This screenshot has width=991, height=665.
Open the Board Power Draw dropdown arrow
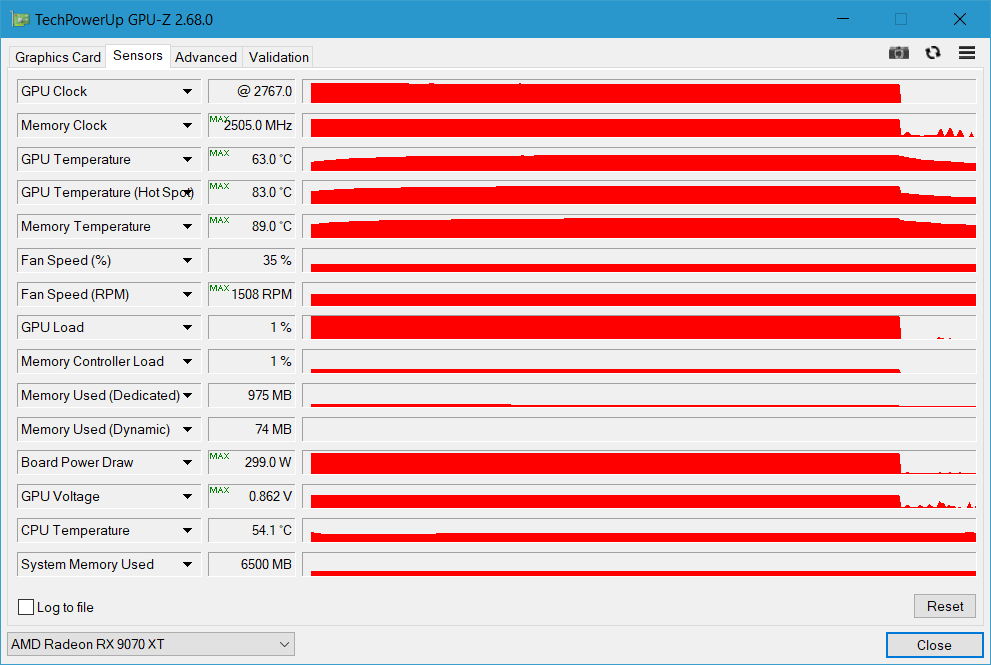187,463
